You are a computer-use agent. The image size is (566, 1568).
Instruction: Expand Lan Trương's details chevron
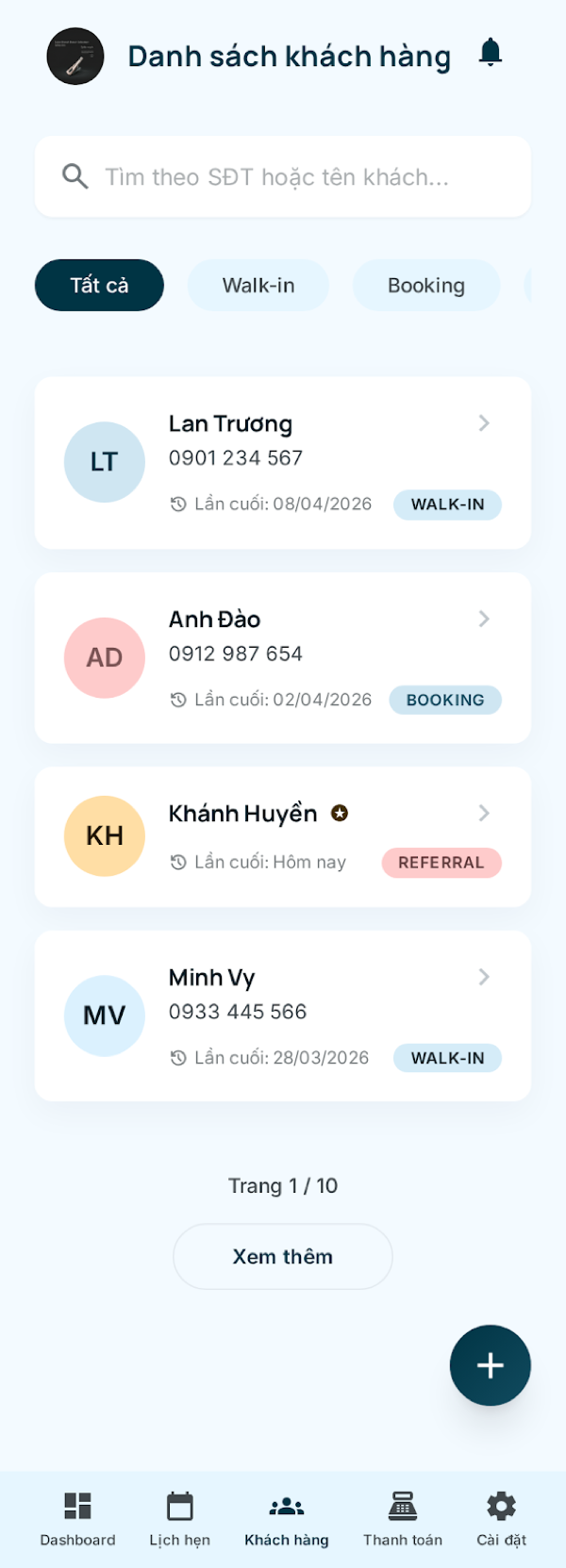tap(484, 423)
